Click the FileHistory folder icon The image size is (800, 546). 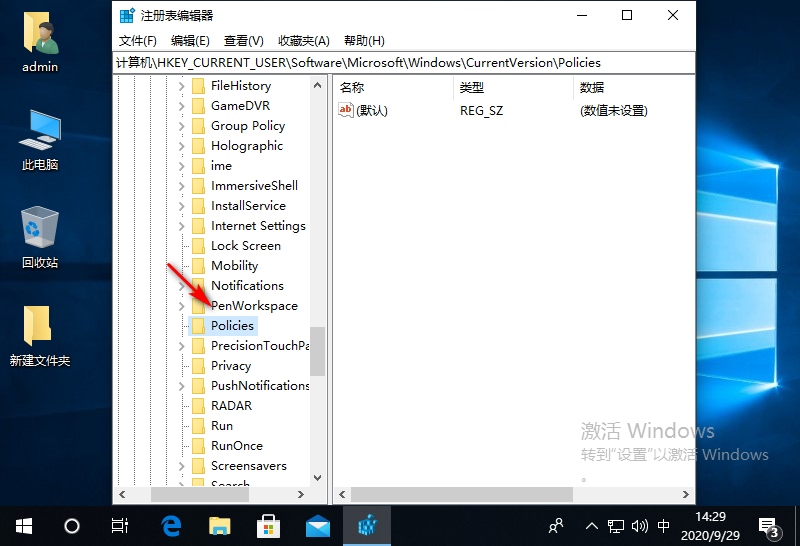(198, 86)
